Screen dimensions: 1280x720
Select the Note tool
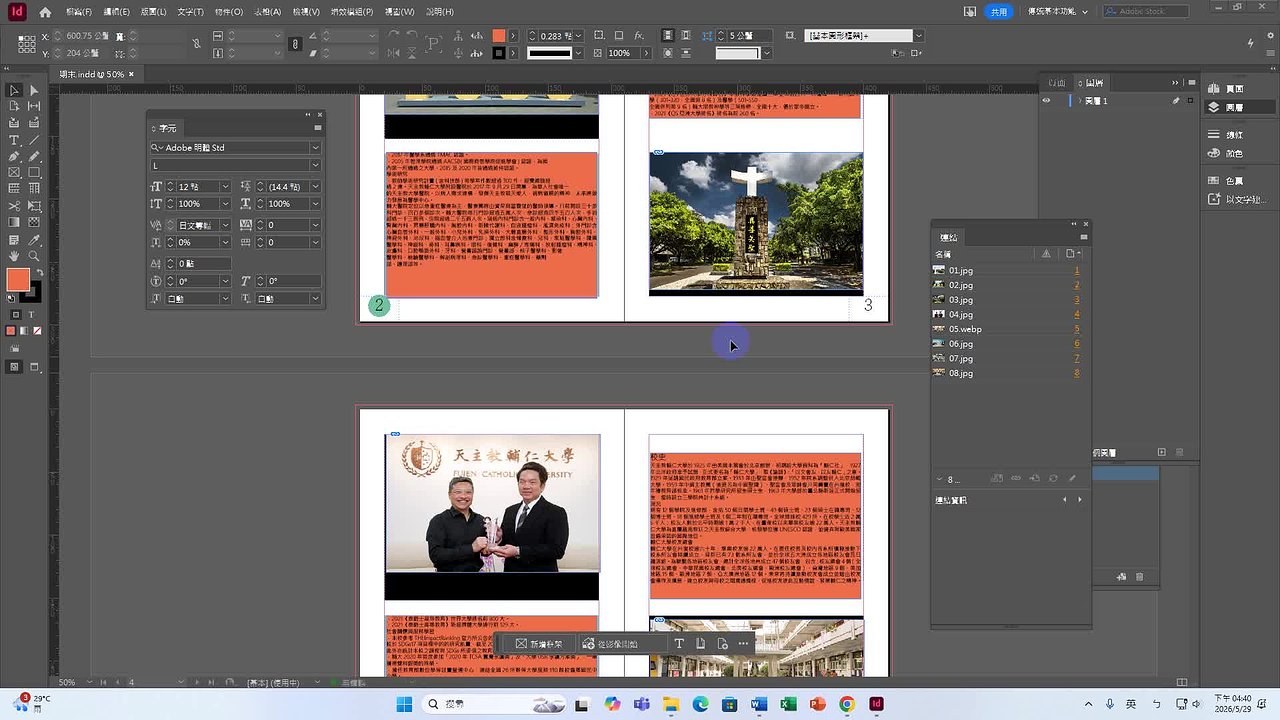point(14,240)
